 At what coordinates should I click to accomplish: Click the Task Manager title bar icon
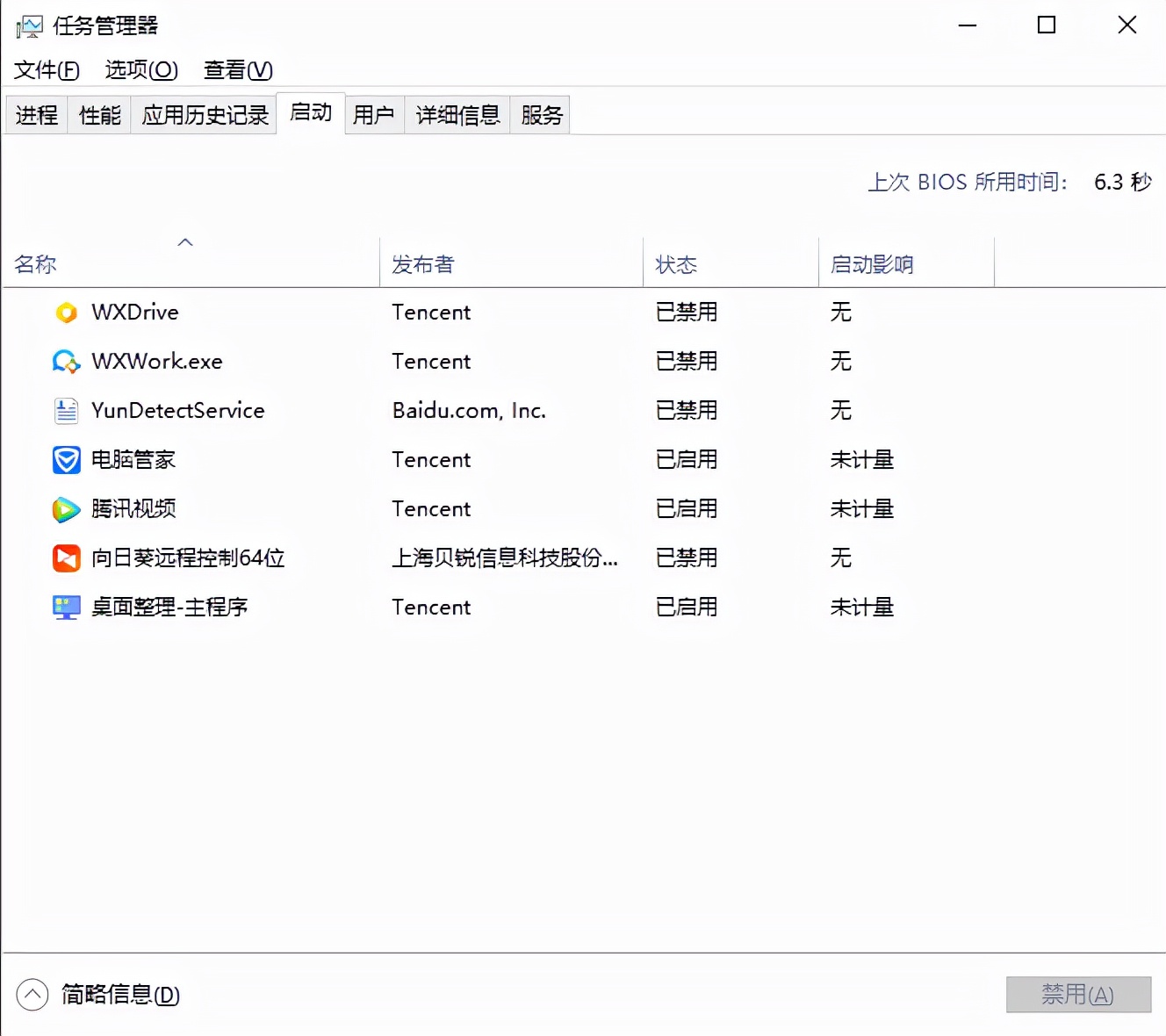point(27,25)
